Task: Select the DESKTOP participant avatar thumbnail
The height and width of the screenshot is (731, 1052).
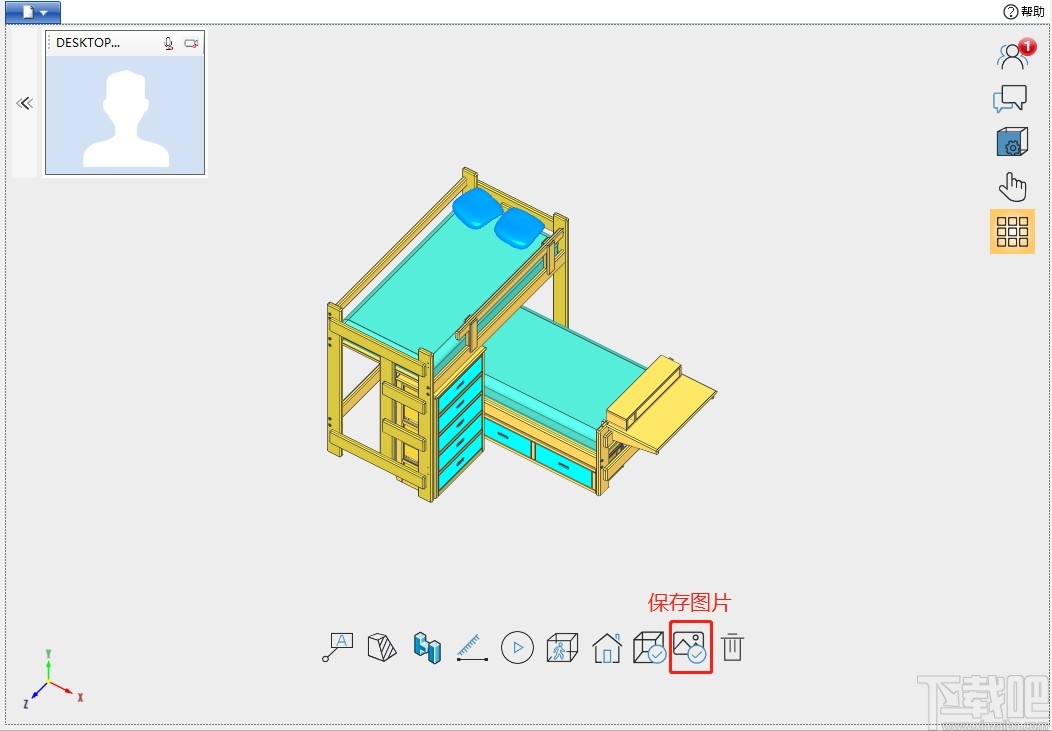Action: 125,115
